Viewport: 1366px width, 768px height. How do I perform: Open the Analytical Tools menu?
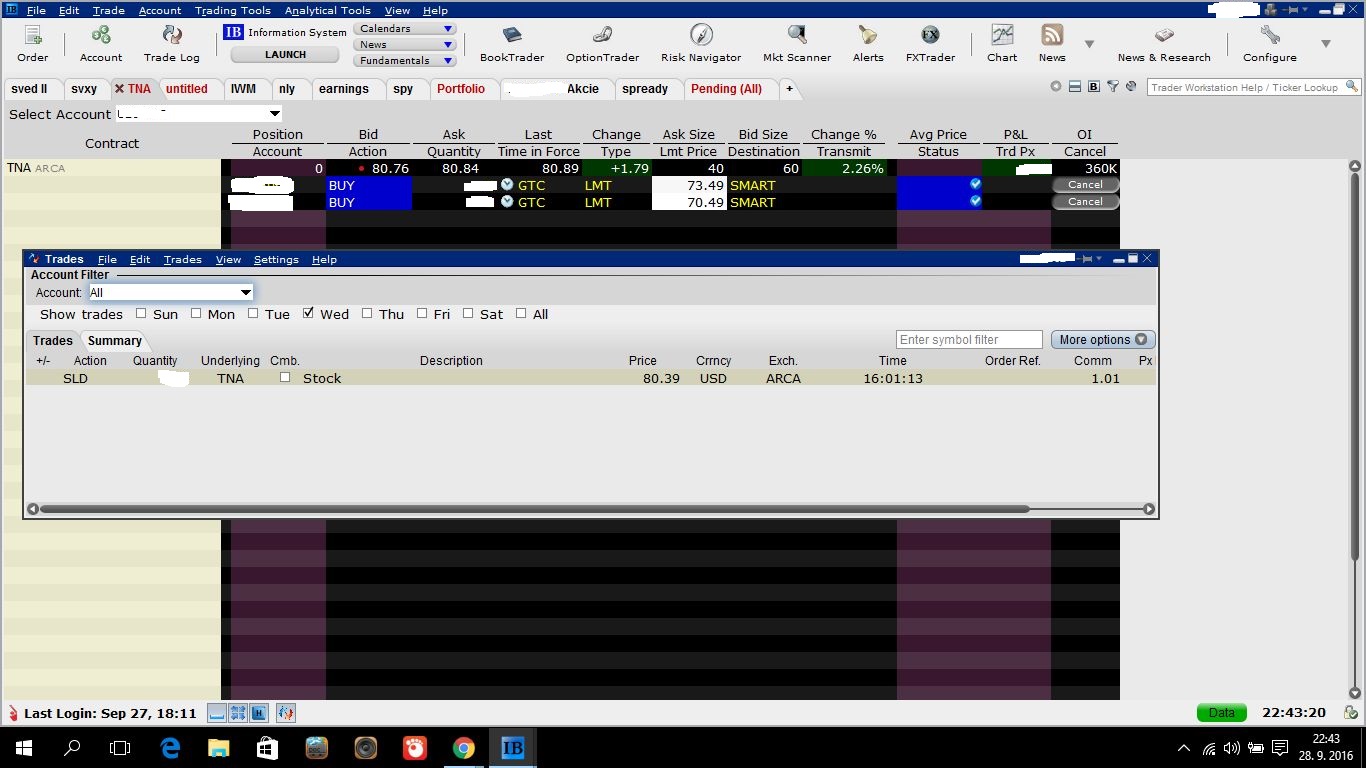click(x=328, y=10)
